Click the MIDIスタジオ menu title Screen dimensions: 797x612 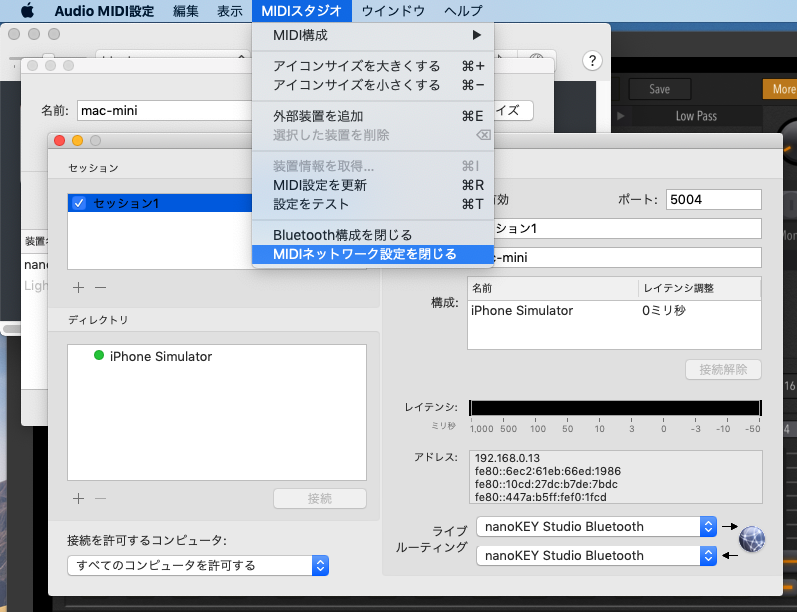click(x=301, y=11)
